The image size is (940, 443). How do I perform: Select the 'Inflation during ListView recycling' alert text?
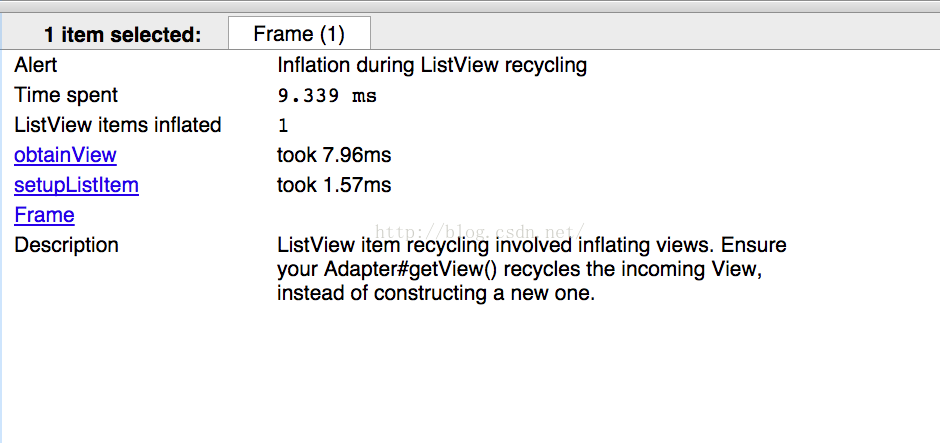(x=432, y=65)
